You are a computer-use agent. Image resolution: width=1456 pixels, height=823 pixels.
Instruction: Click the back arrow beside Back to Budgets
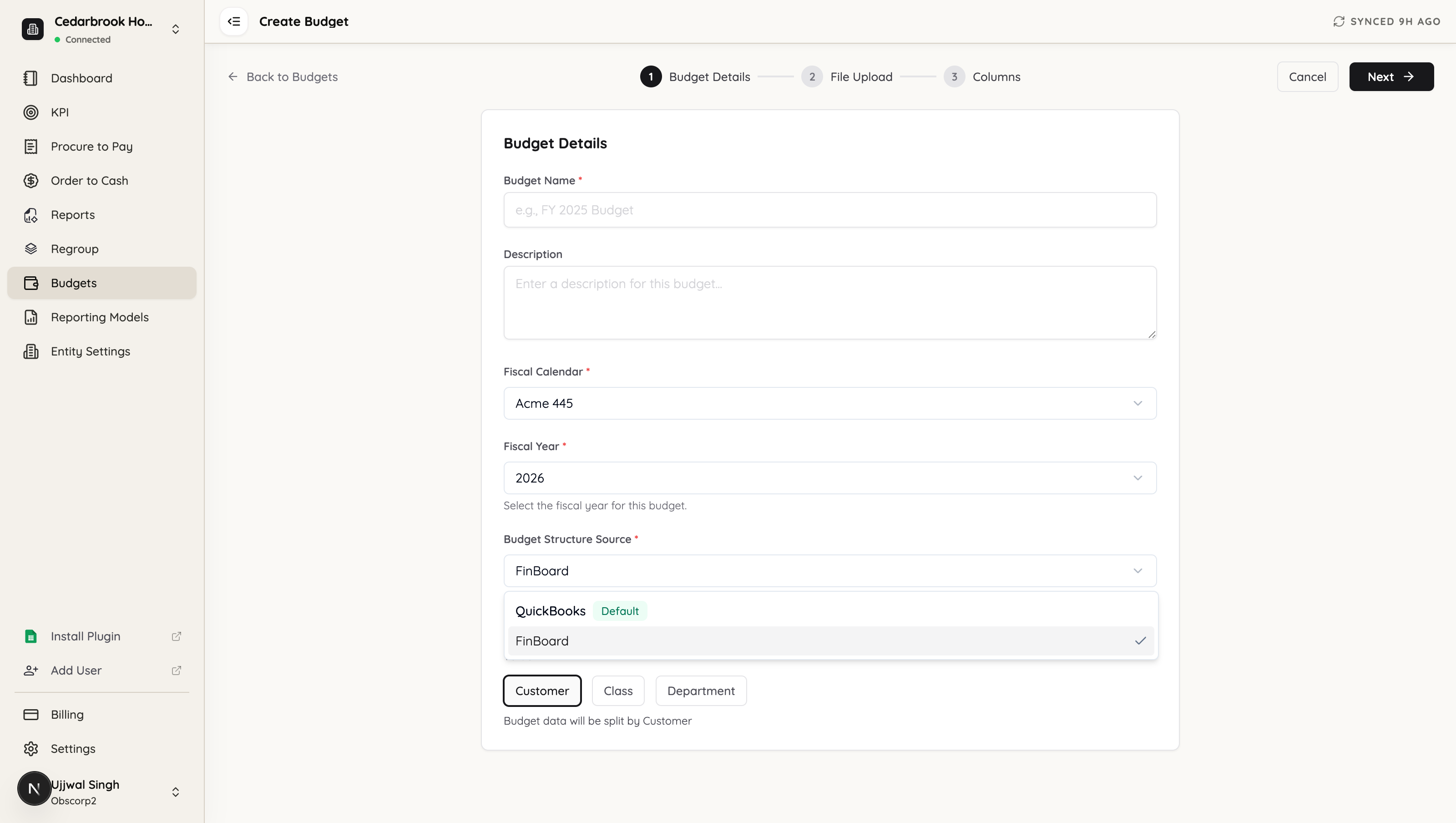click(x=233, y=76)
